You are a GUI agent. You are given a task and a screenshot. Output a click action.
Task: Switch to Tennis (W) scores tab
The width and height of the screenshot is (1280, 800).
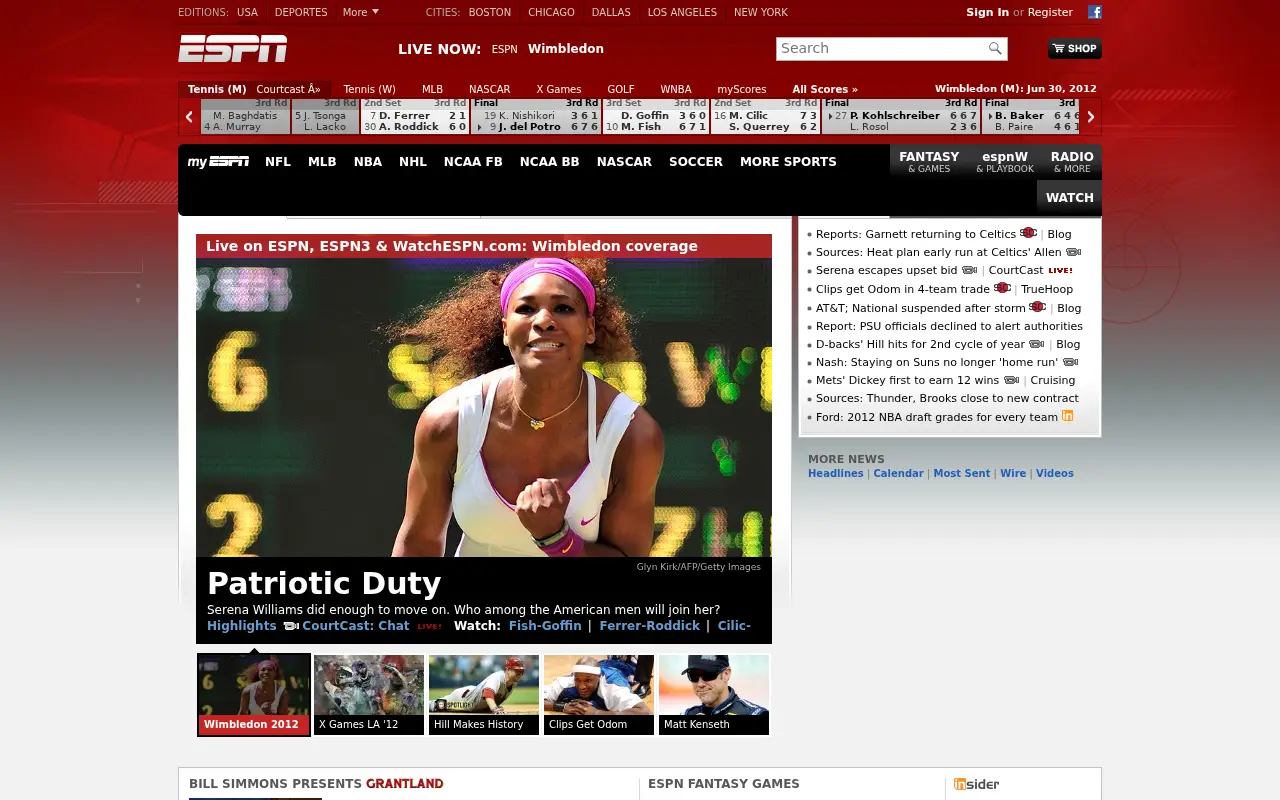coord(370,89)
